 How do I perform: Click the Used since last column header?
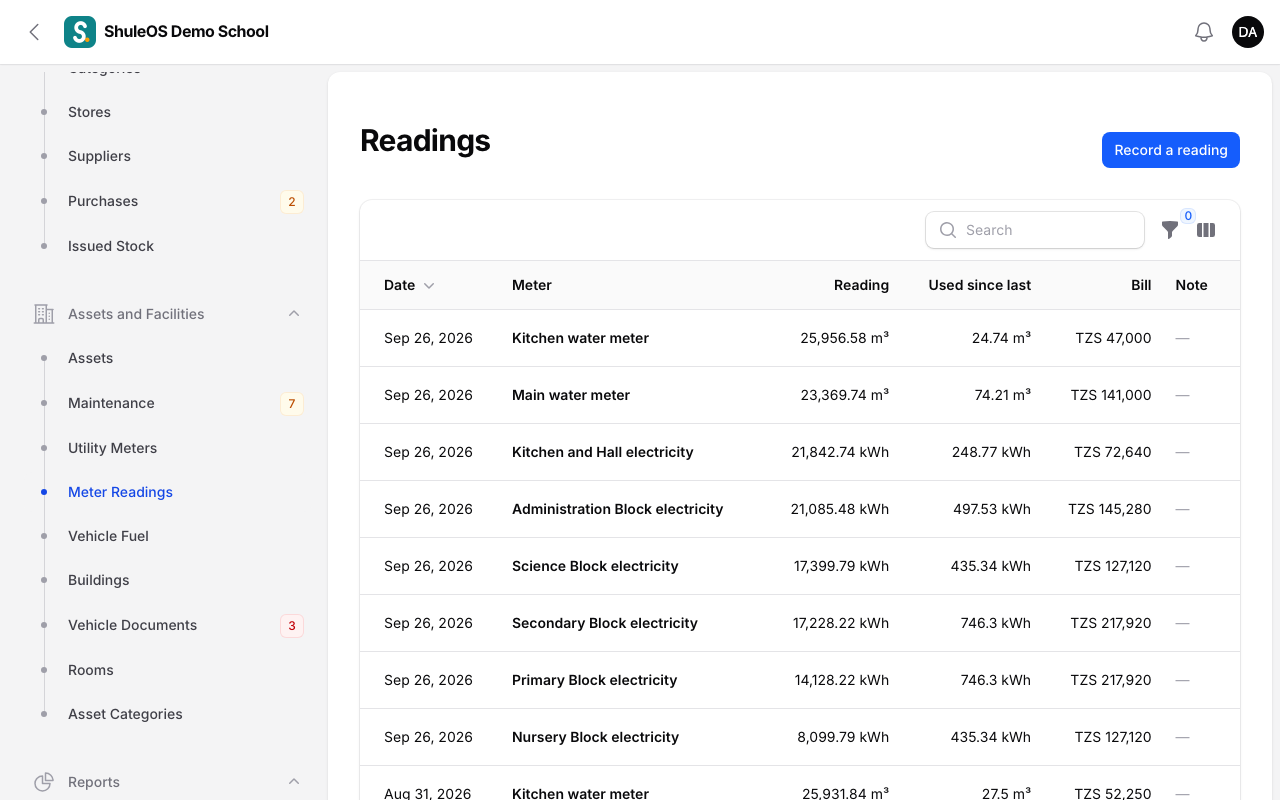pyautogui.click(x=979, y=285)
